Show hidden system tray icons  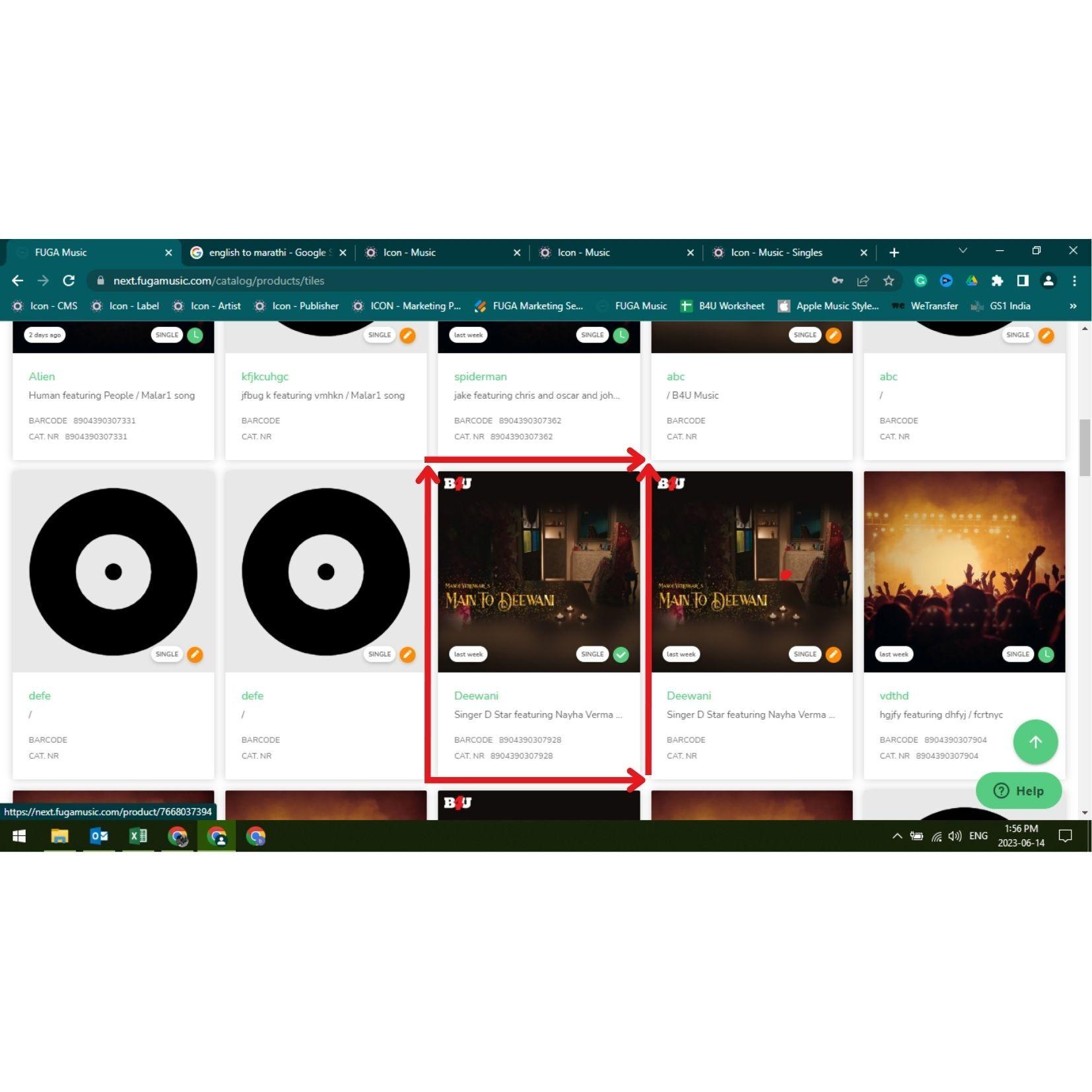point(897,836)
